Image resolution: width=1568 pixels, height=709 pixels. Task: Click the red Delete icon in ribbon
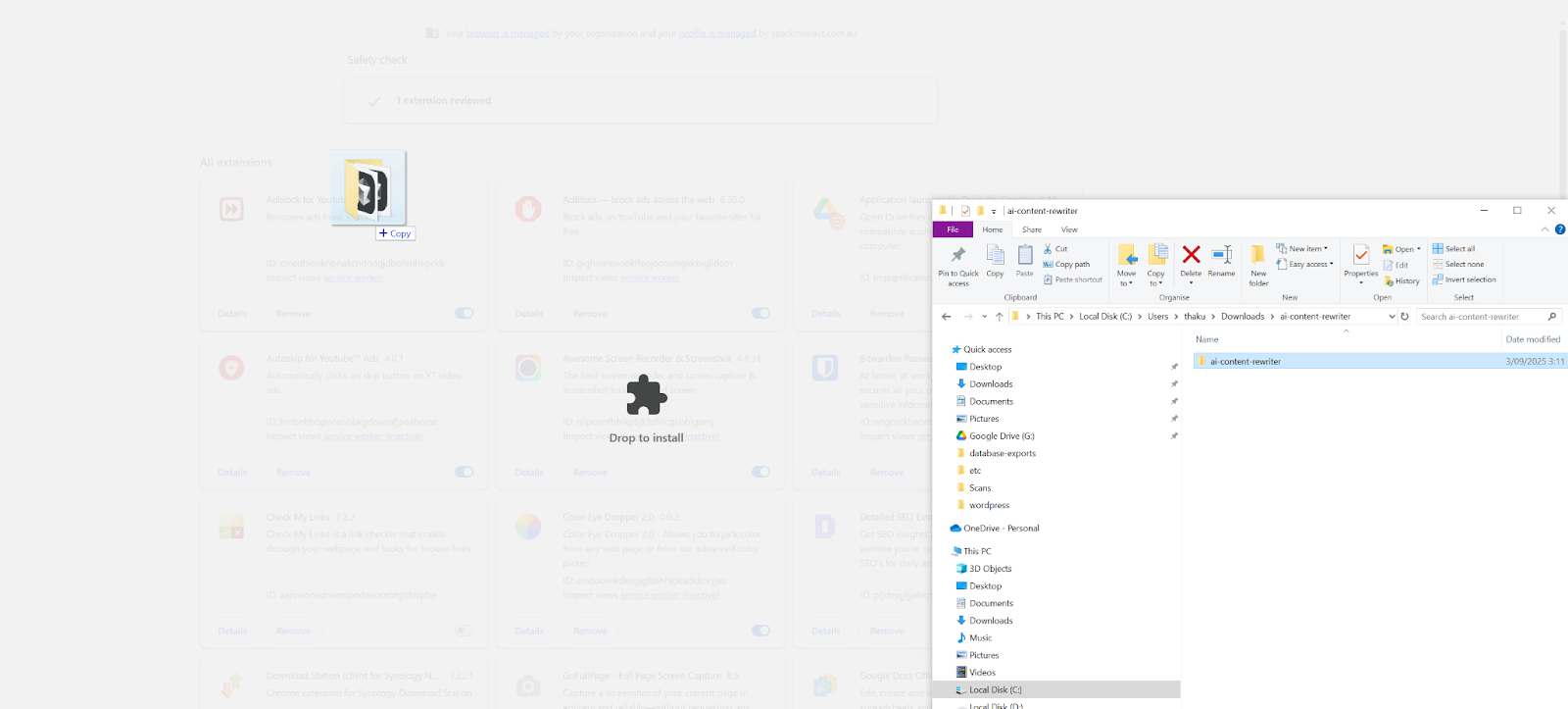(1191, 256)
